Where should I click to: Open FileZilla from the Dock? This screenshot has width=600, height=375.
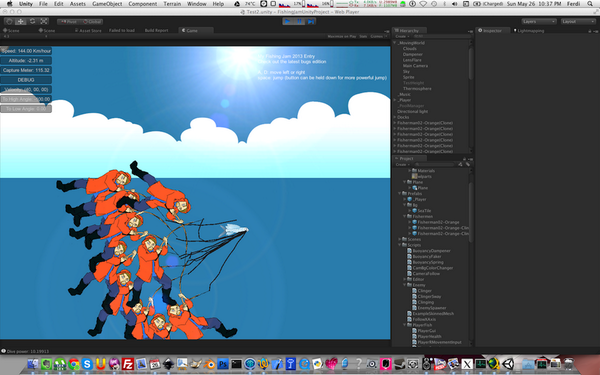[127, 364]
